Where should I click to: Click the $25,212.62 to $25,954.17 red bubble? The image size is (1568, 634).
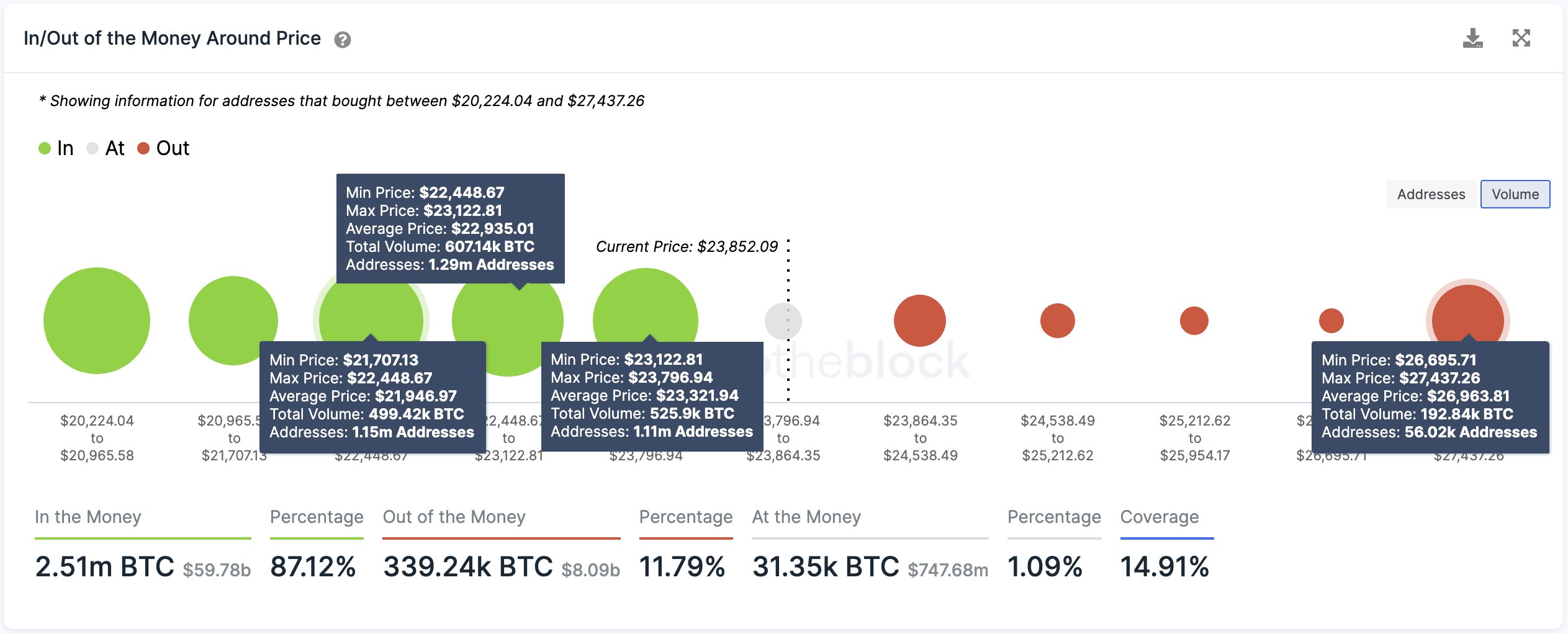pyautogui.click(x=1194, y=321)
